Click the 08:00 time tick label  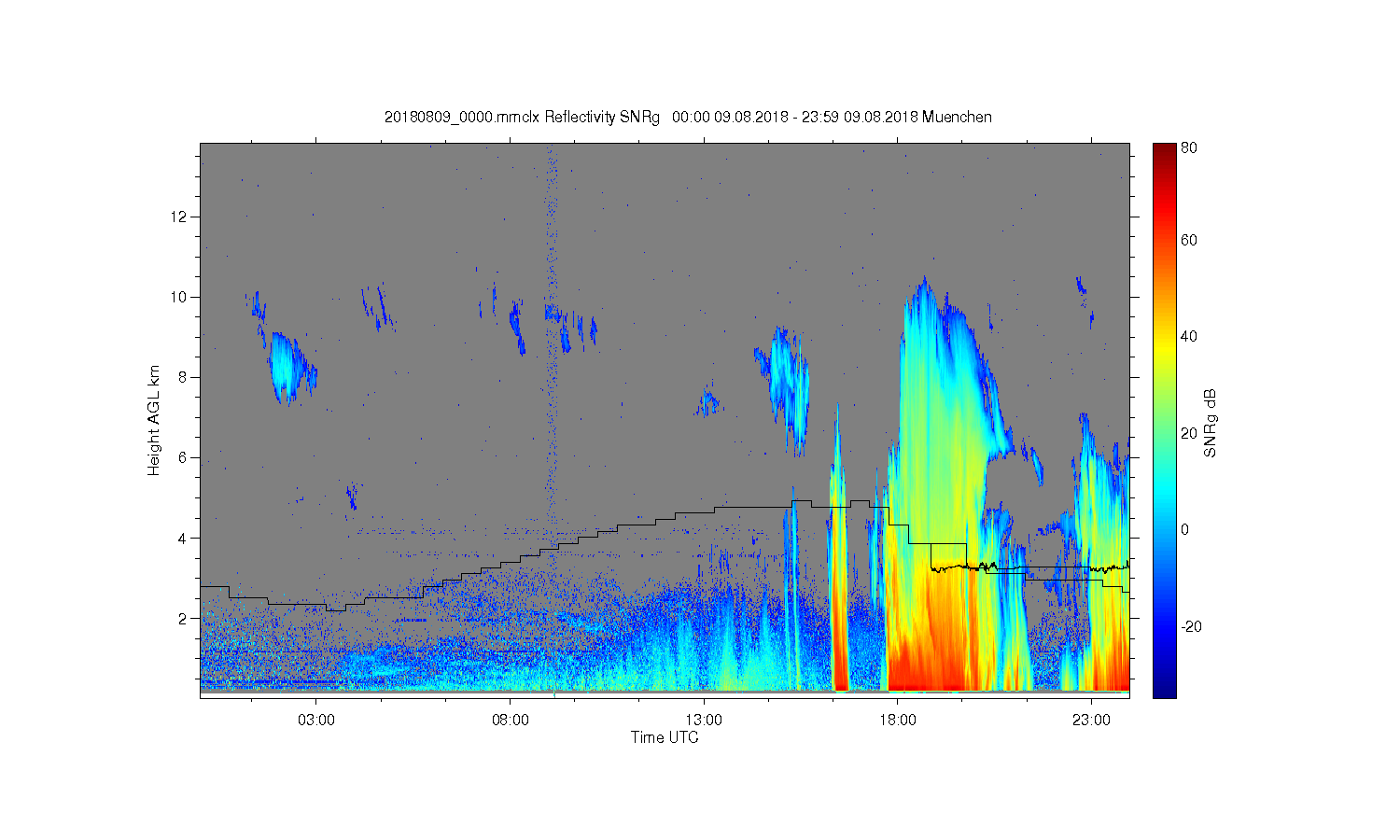pyautogui.click(x=511, y=721)
